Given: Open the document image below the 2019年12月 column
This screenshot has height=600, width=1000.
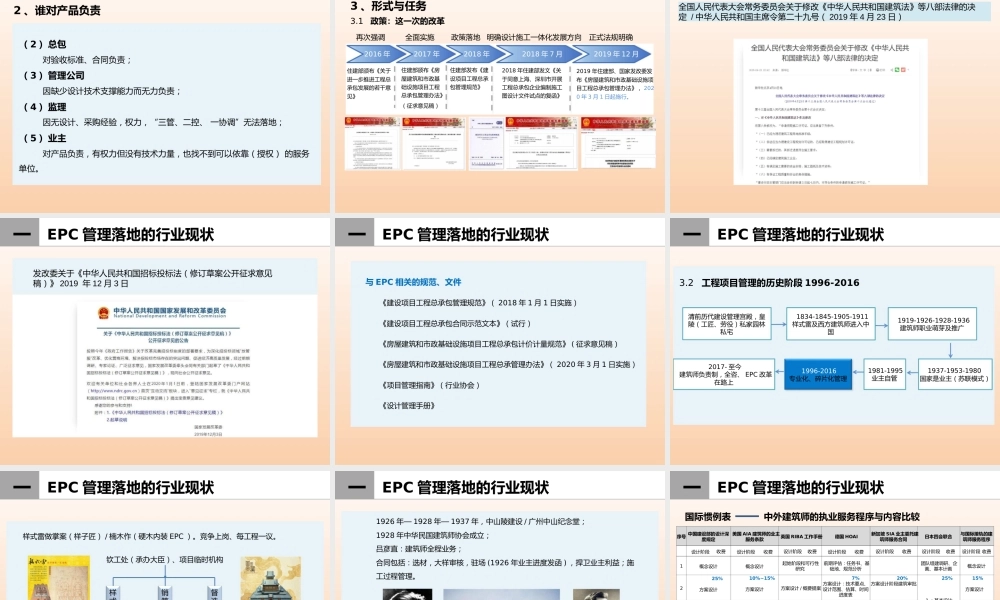Looking at the screenshot, I should pyautogui.click(x=618, y=143).
